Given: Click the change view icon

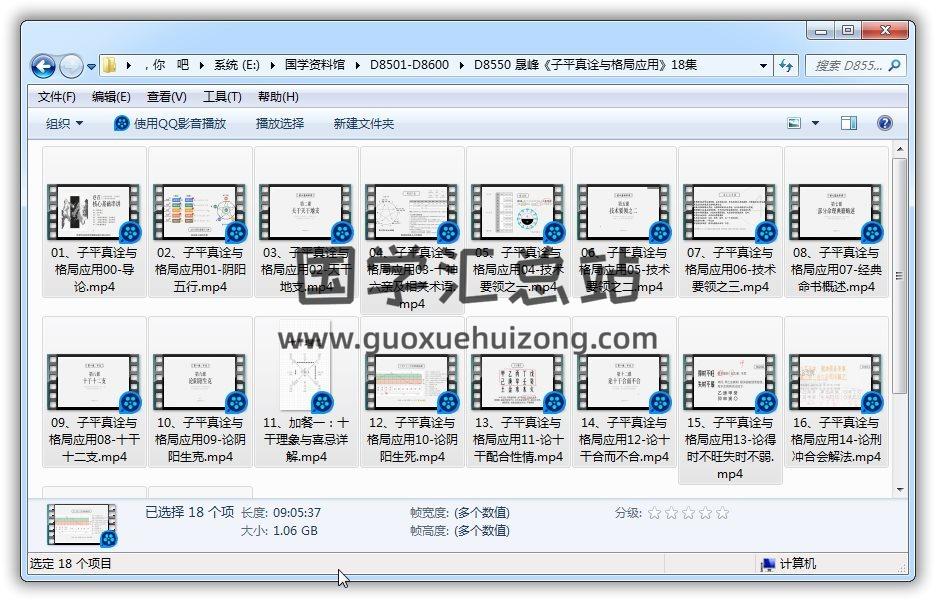Looking at the screenshot, I should [794, 123].
